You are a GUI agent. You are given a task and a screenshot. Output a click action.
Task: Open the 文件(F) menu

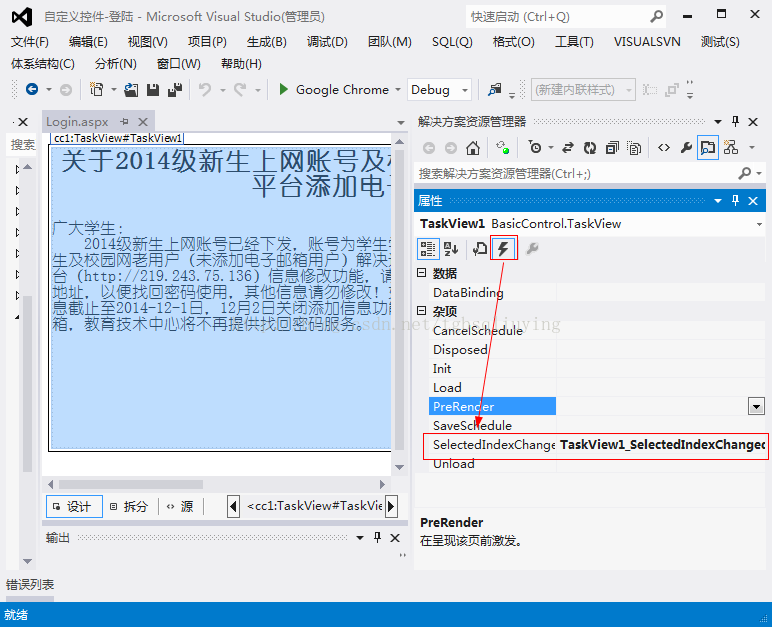pos(30,42)
